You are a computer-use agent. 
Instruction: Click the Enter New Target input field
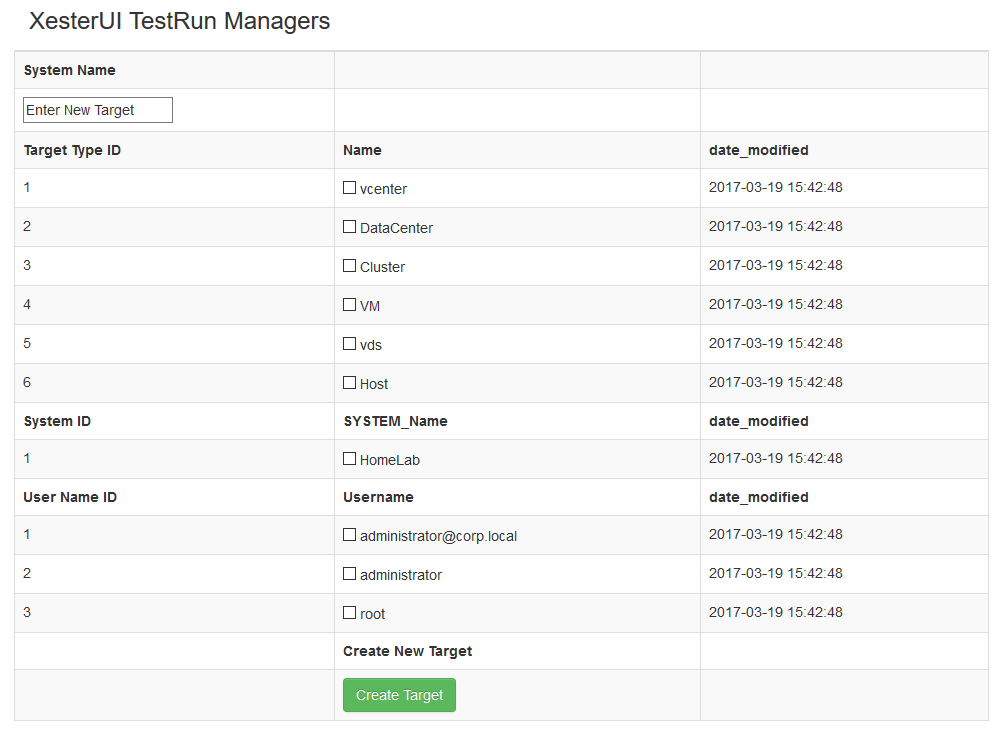[x=98, y=110]
